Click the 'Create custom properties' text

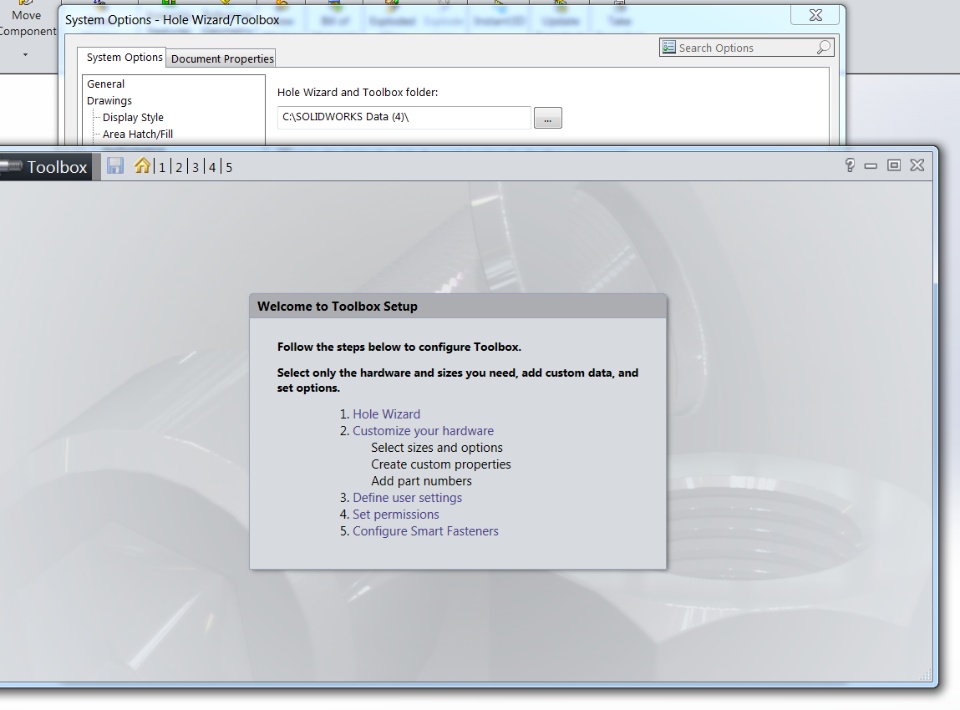(441, 465)
